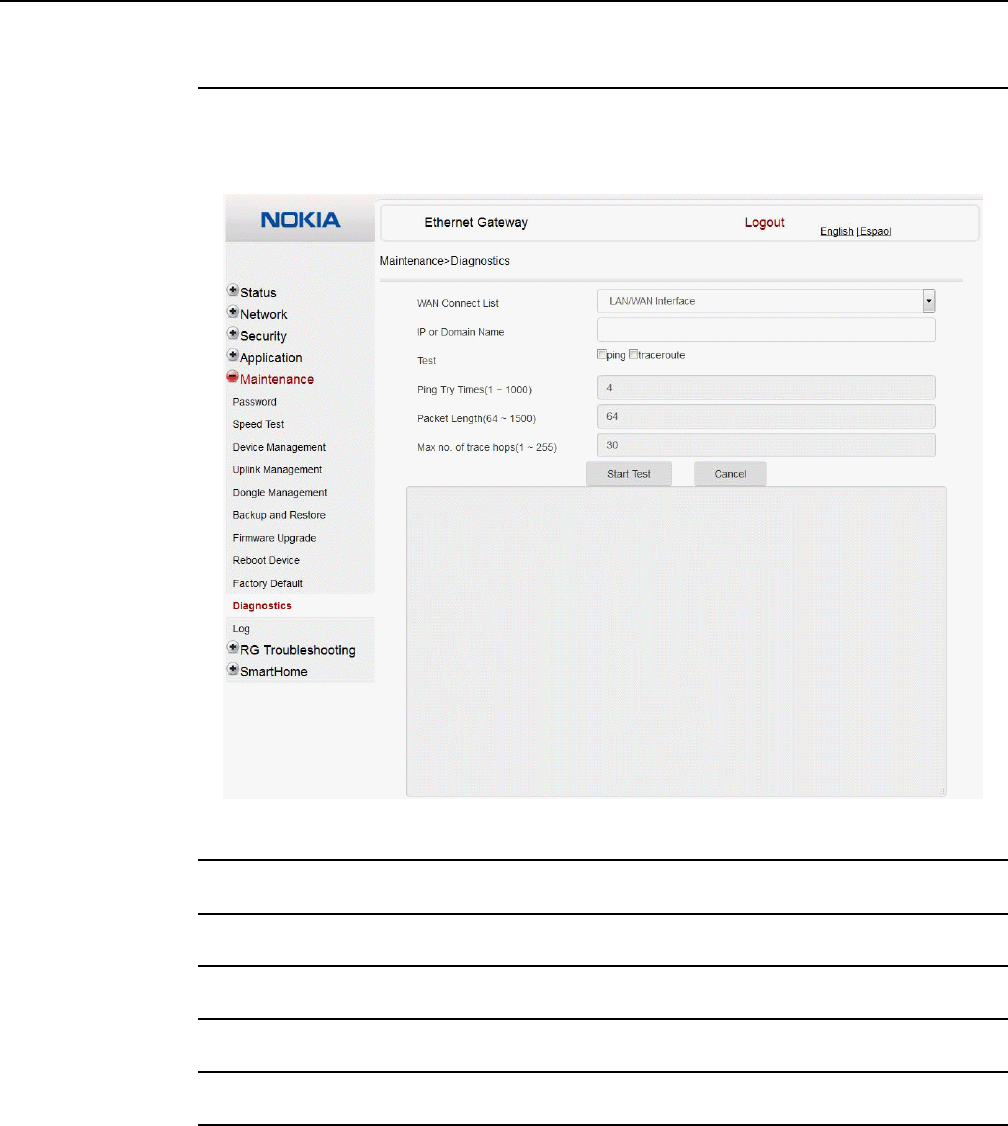Open Uplink Management page

click(277, 470)
